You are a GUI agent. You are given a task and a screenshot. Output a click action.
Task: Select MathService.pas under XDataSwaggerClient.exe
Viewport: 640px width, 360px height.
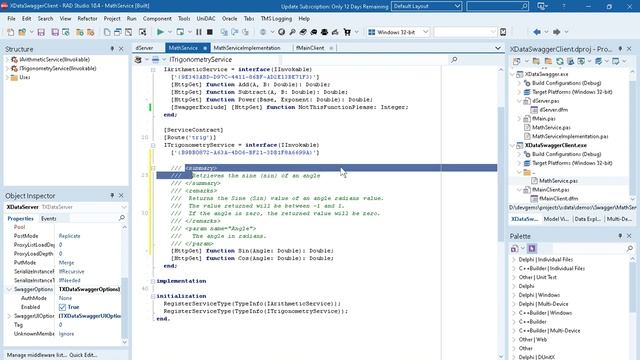[x=558, y=181]
